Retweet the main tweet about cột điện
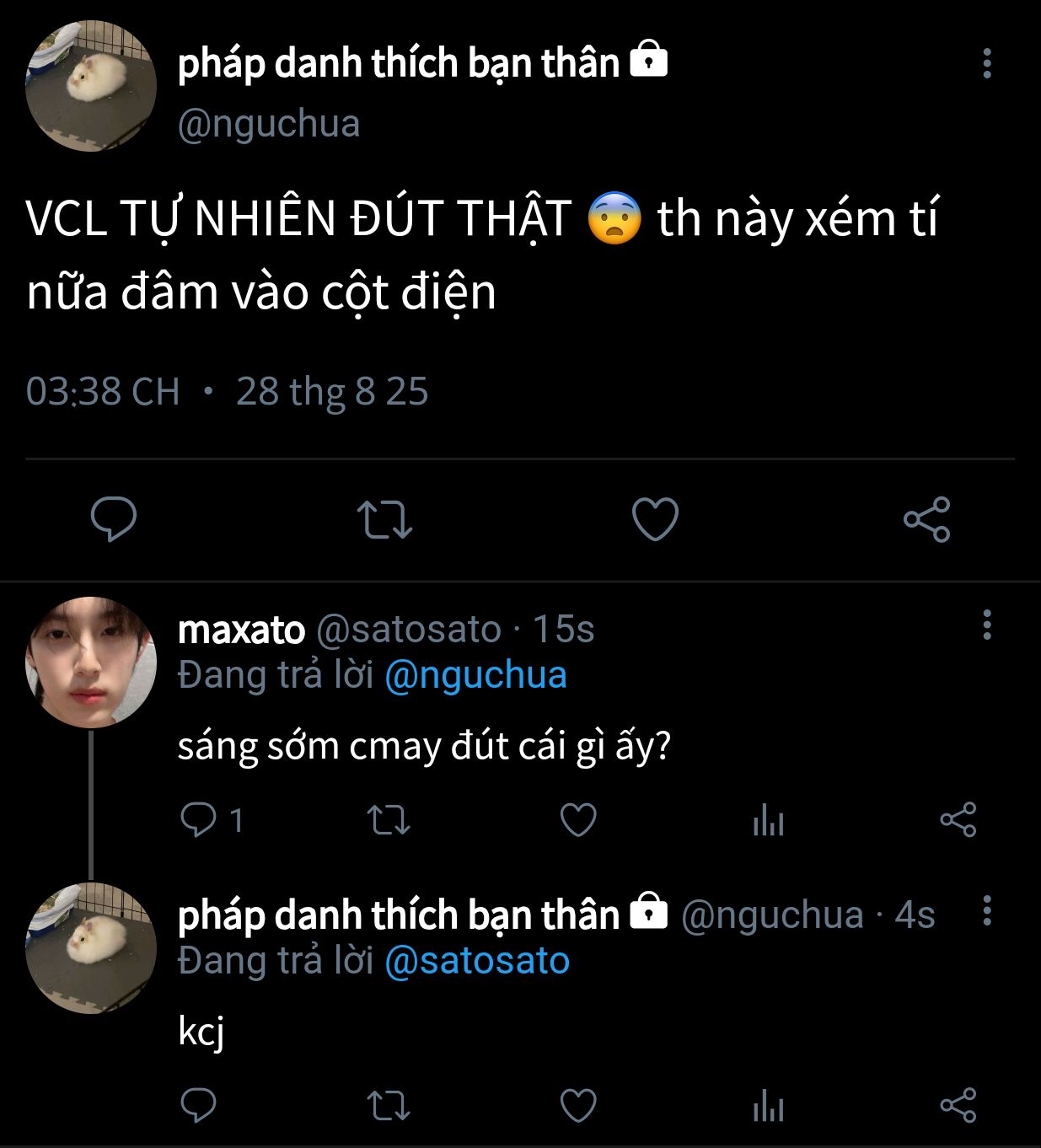This screenshot has height=1148, width=1041. pyautogui.click(x=384, y=518)
